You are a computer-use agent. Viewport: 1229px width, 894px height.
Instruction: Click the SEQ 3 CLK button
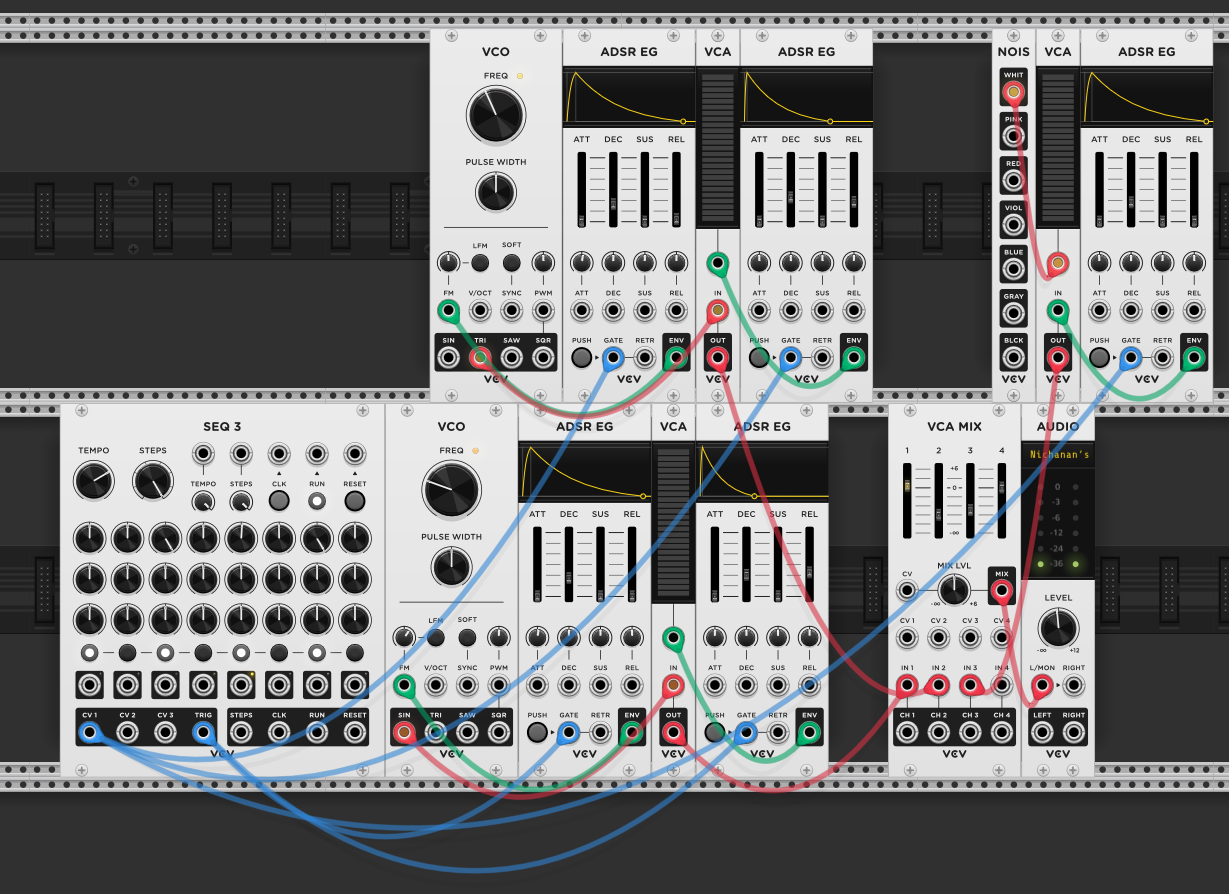point(279,500)
